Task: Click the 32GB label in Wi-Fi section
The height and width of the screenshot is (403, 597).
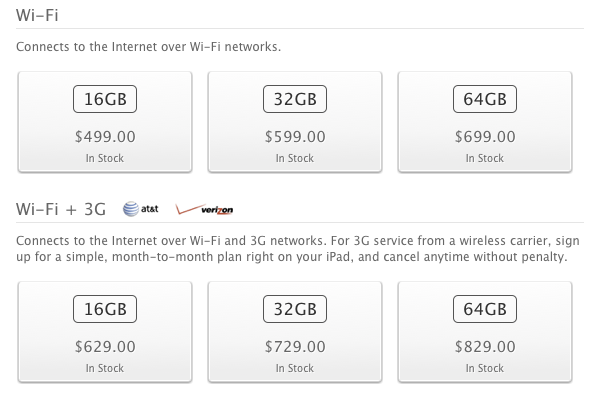Action: pos(295,99)
